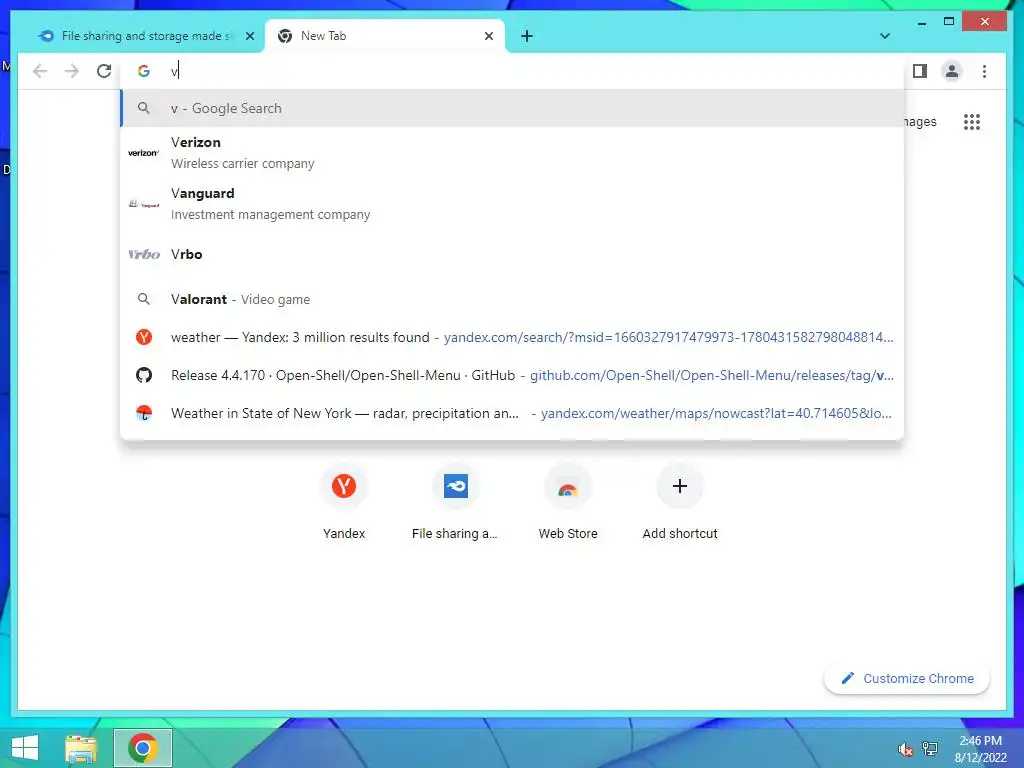Image resolution: width=1024 pixels, height=768 pixels.
Task: Click the network tray icon
Action: point(930,749)
